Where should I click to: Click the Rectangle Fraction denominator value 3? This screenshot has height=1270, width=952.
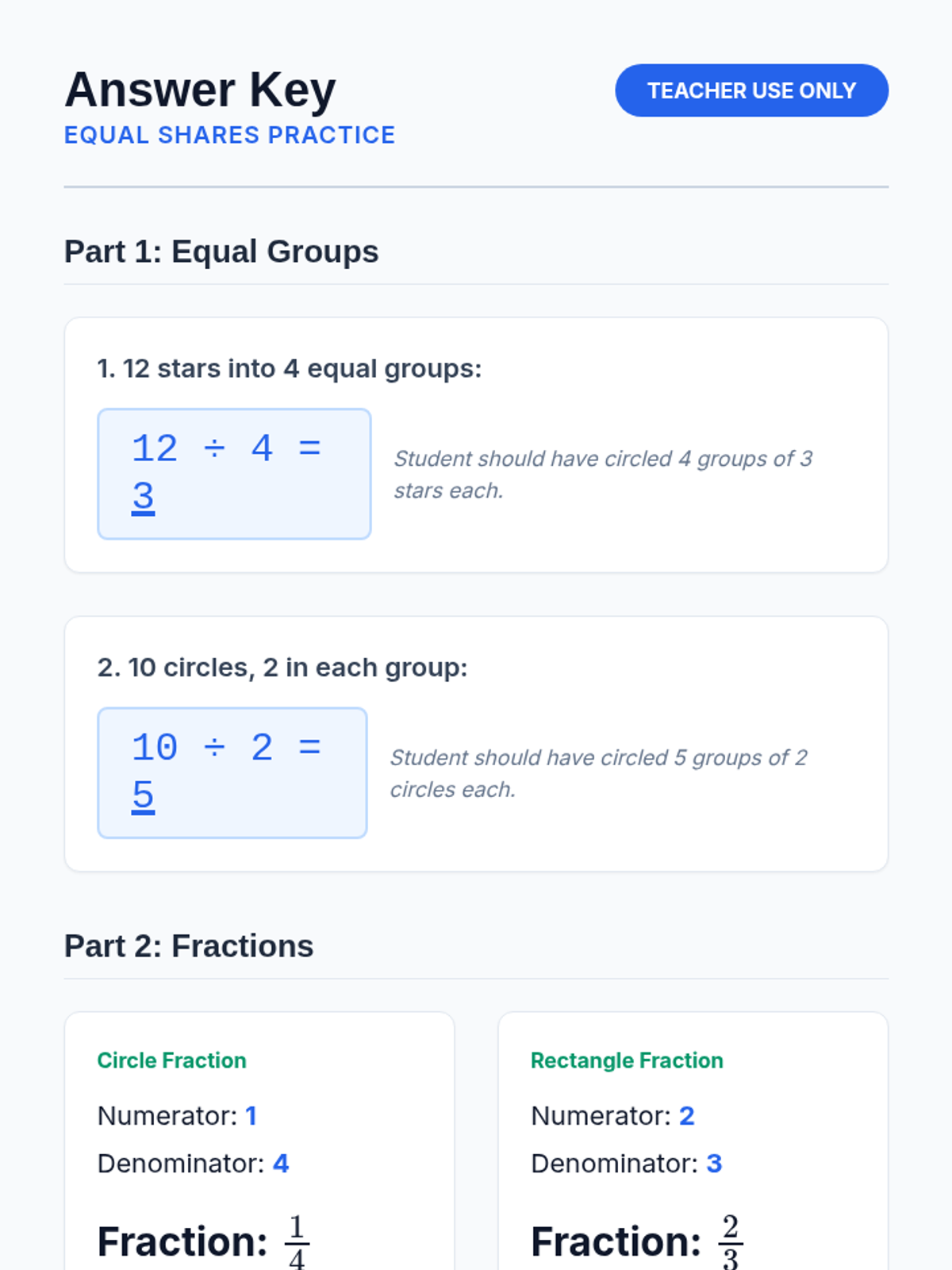tap(714, 1164)
